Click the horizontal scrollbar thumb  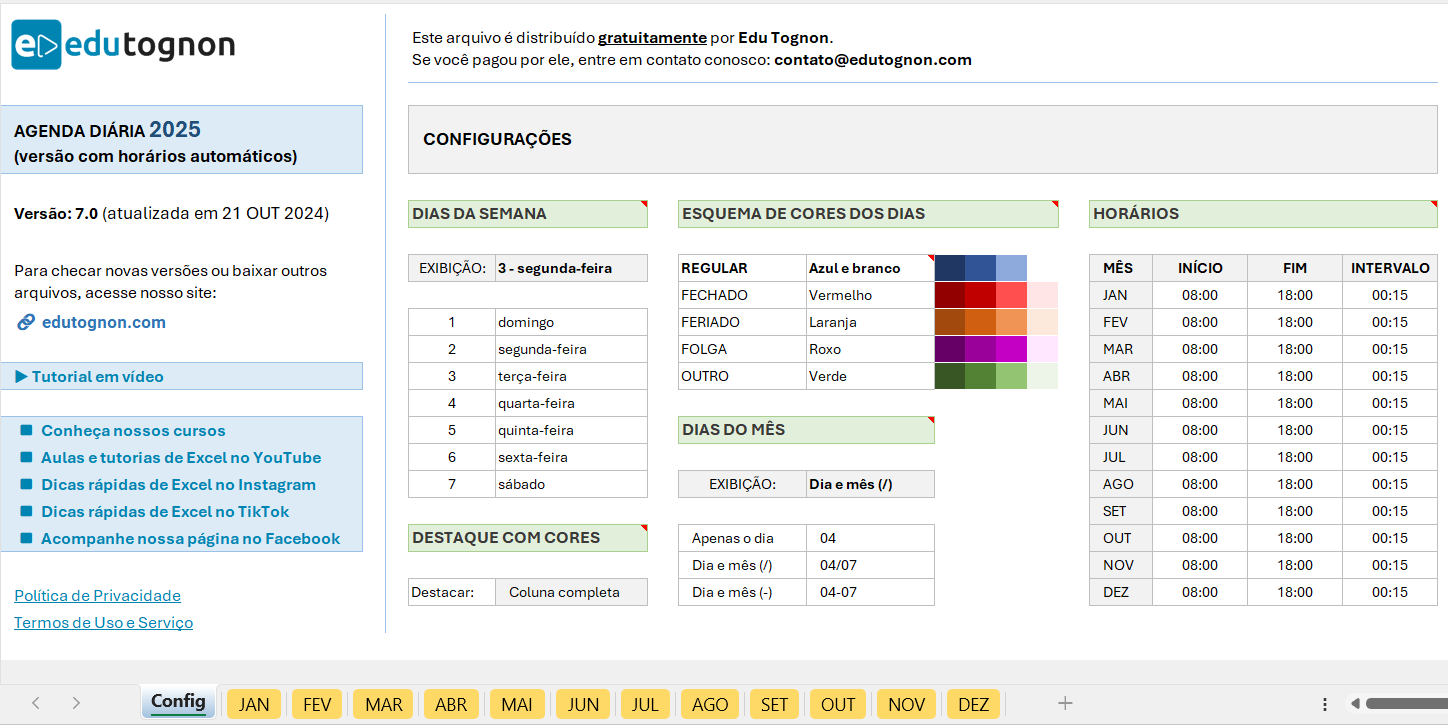point(1406,704)
